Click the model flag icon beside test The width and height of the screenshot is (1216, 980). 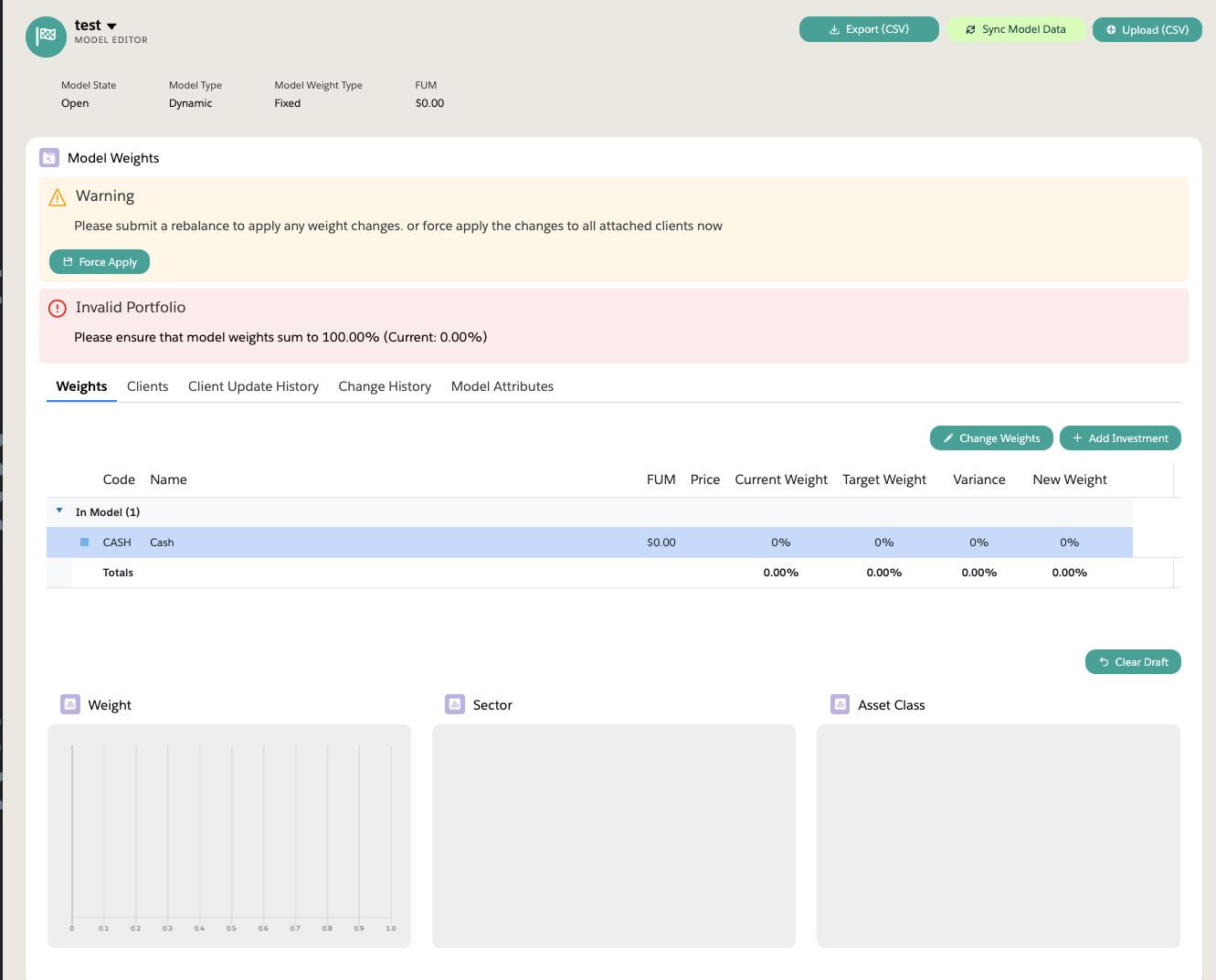pyautogui.click(x=46, y=36)
